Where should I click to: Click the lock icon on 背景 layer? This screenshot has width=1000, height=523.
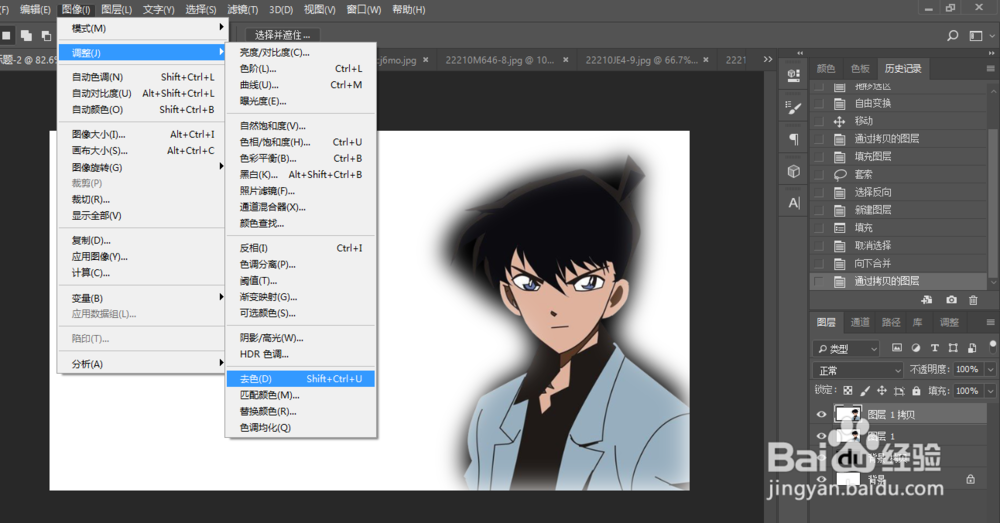(x=970, y=479)
